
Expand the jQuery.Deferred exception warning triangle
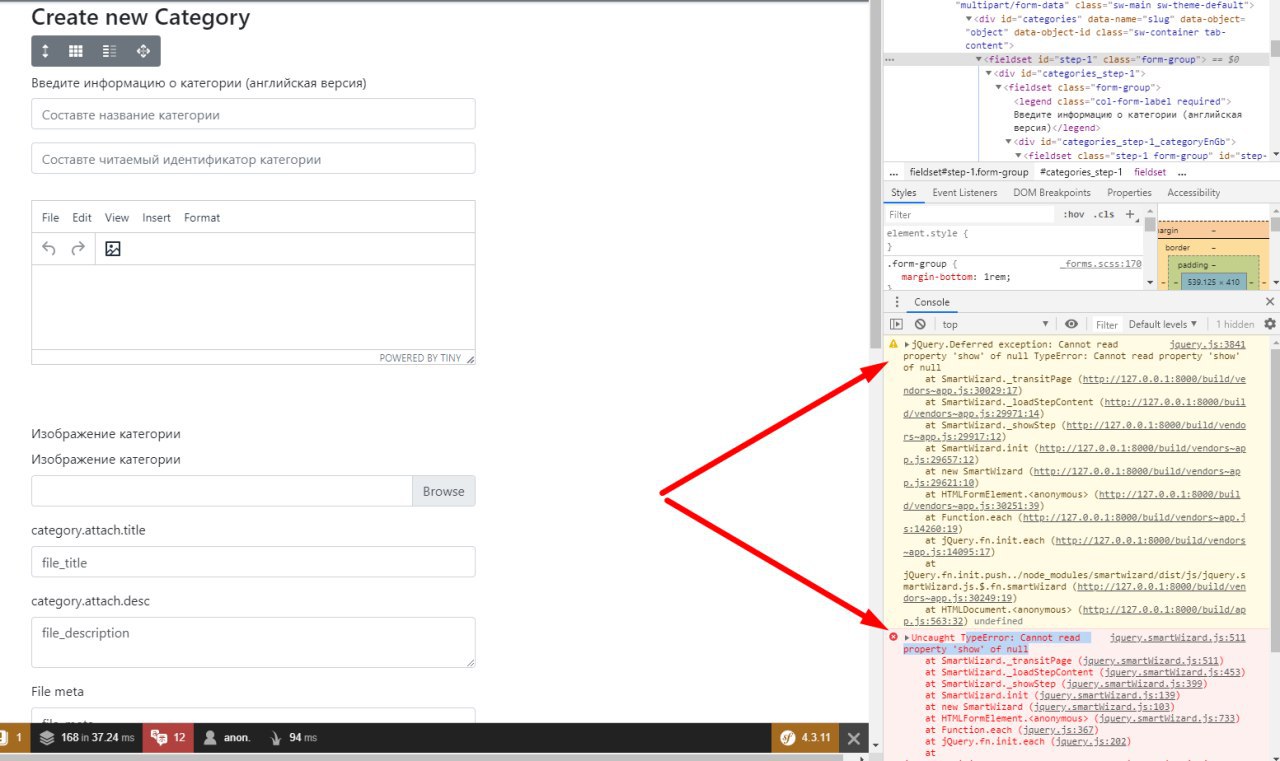pyautogui.click(x=907, y=344)
